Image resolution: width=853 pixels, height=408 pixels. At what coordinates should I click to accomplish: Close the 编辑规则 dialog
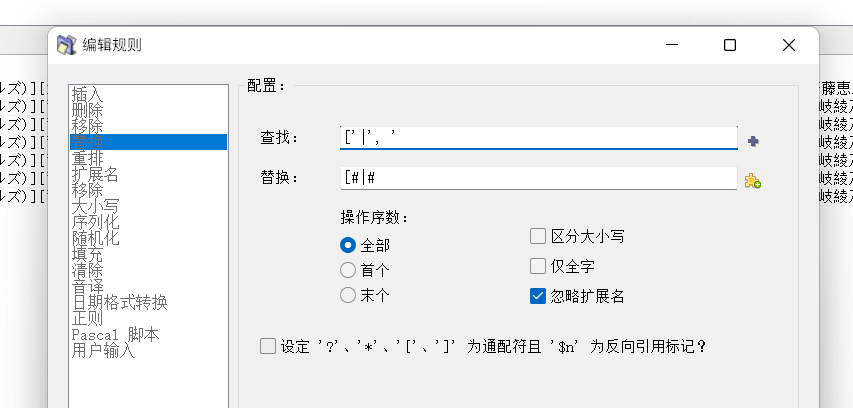[789, 45]
